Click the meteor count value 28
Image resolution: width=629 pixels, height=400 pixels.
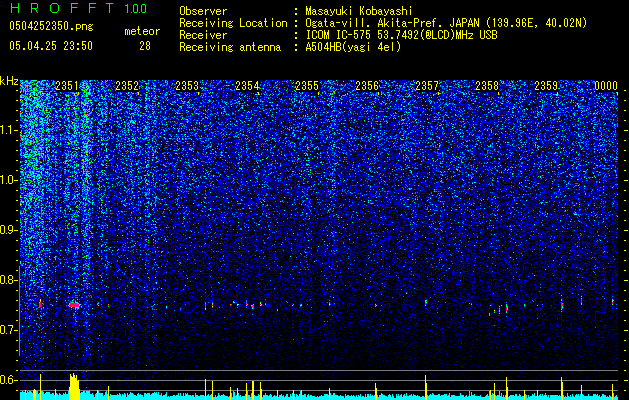click(x=145, y=46)
